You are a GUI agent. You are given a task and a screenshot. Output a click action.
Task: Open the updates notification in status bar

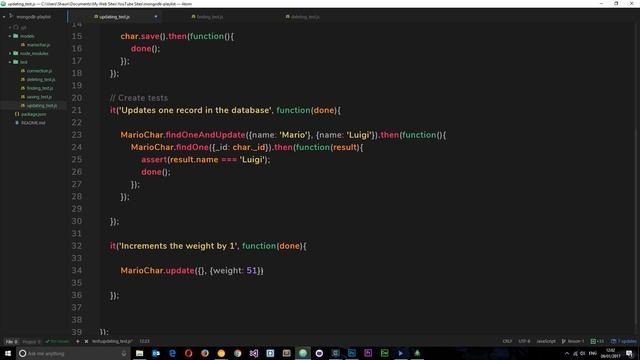pos(624,341)
